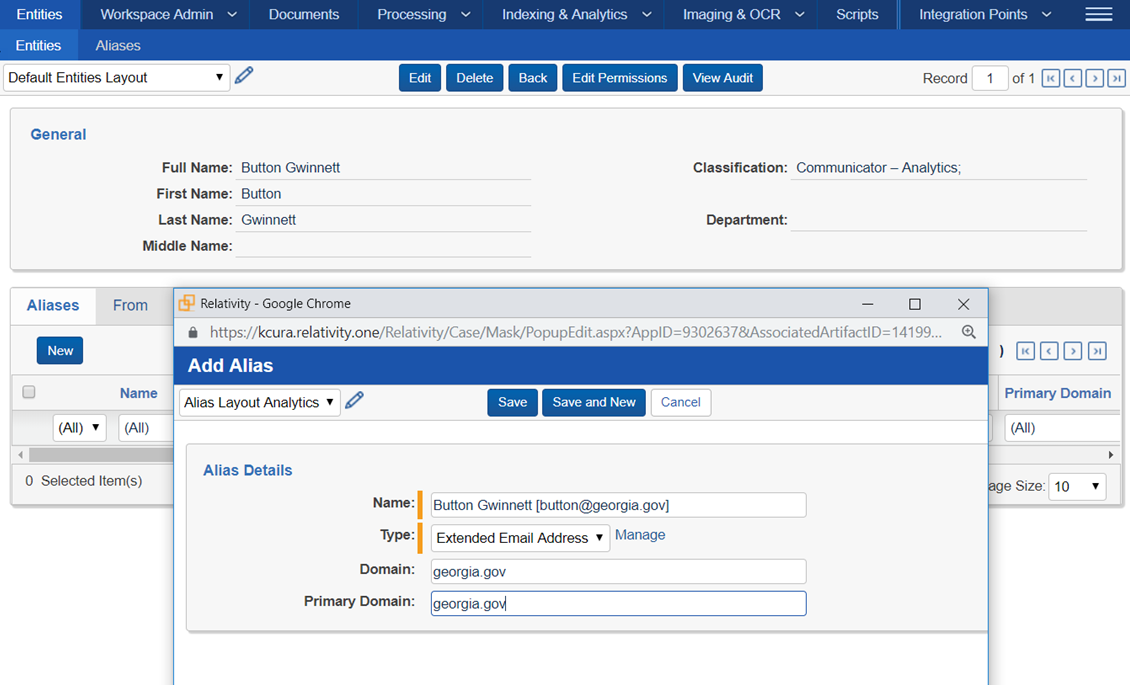Go to previous page of the Aliases list
1130x685 pixels.
click(1049, 351)
